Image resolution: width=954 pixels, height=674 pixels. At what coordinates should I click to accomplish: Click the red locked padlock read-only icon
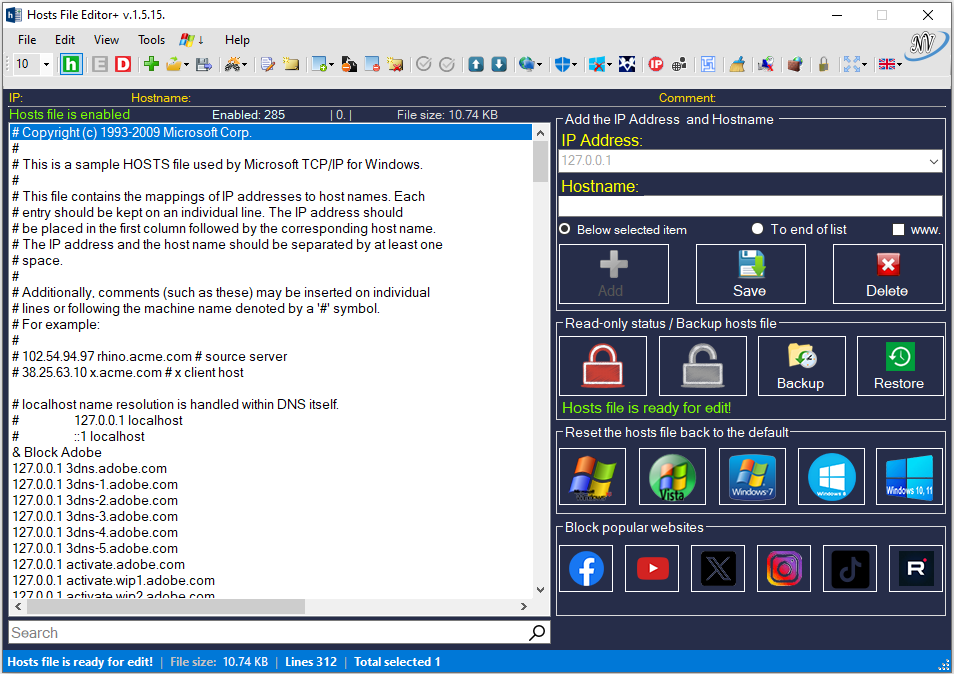point(602,366)
